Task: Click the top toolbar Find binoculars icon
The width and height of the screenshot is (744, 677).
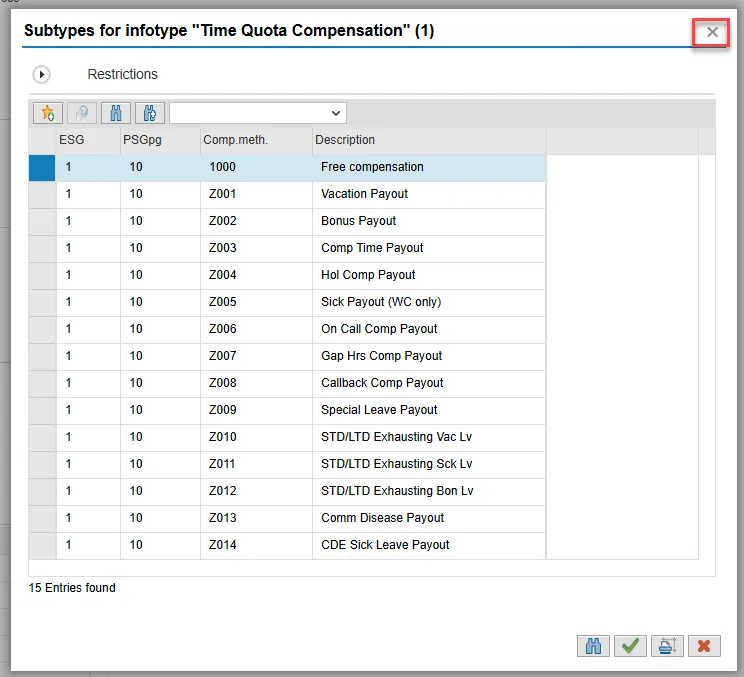Action: point(116,113)
